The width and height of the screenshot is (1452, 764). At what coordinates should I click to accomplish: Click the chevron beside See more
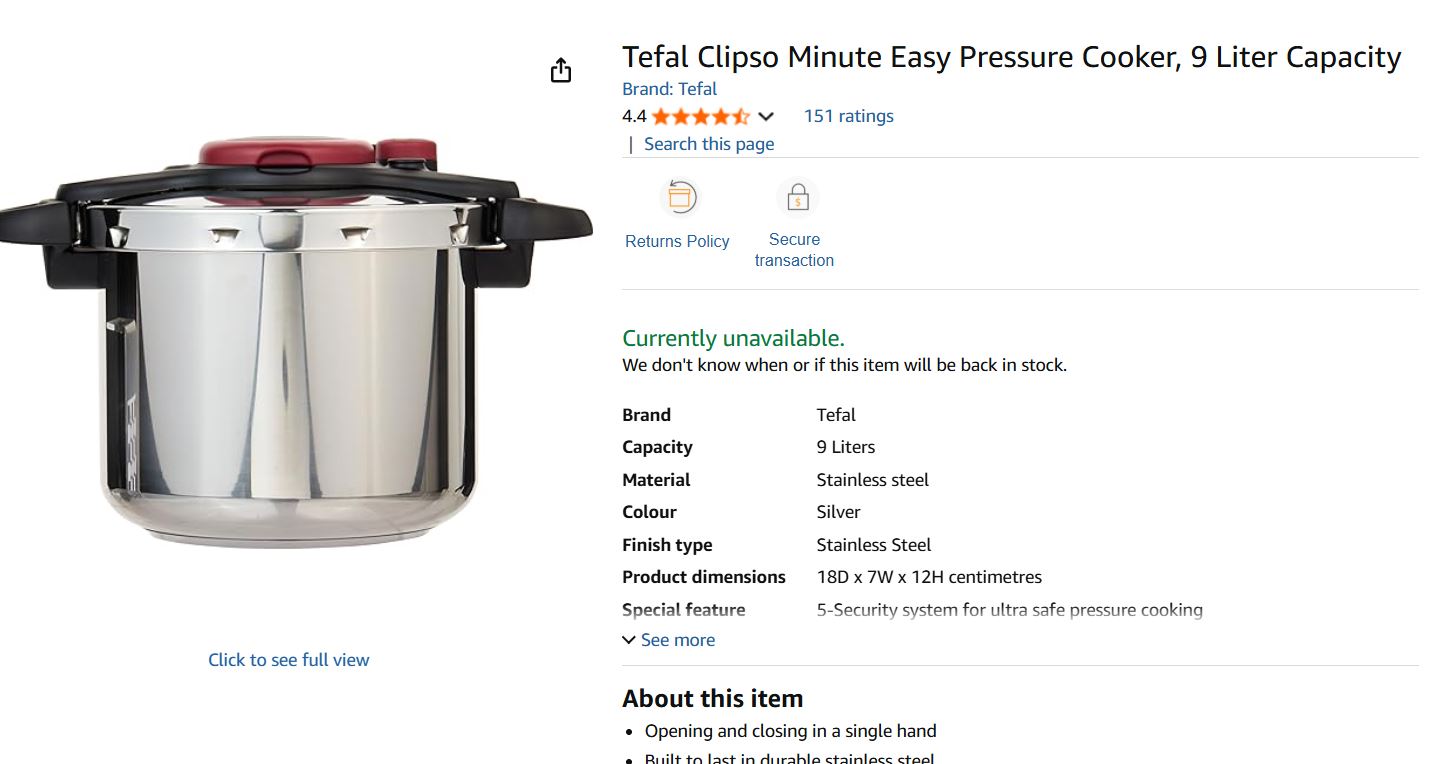tap(629, 640)
